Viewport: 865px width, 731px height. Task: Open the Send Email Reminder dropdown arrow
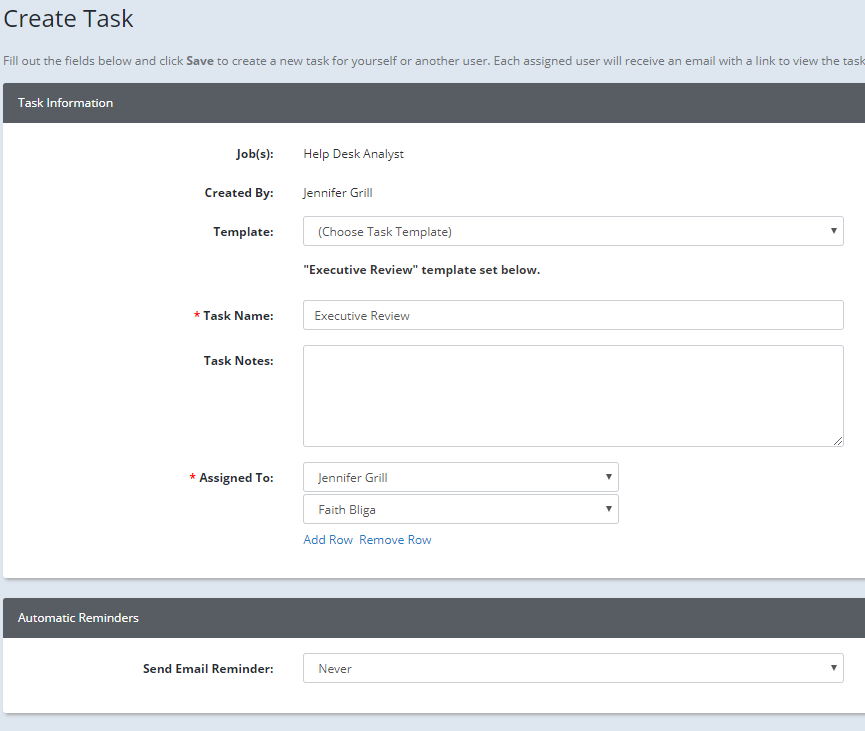pos(834,668)
